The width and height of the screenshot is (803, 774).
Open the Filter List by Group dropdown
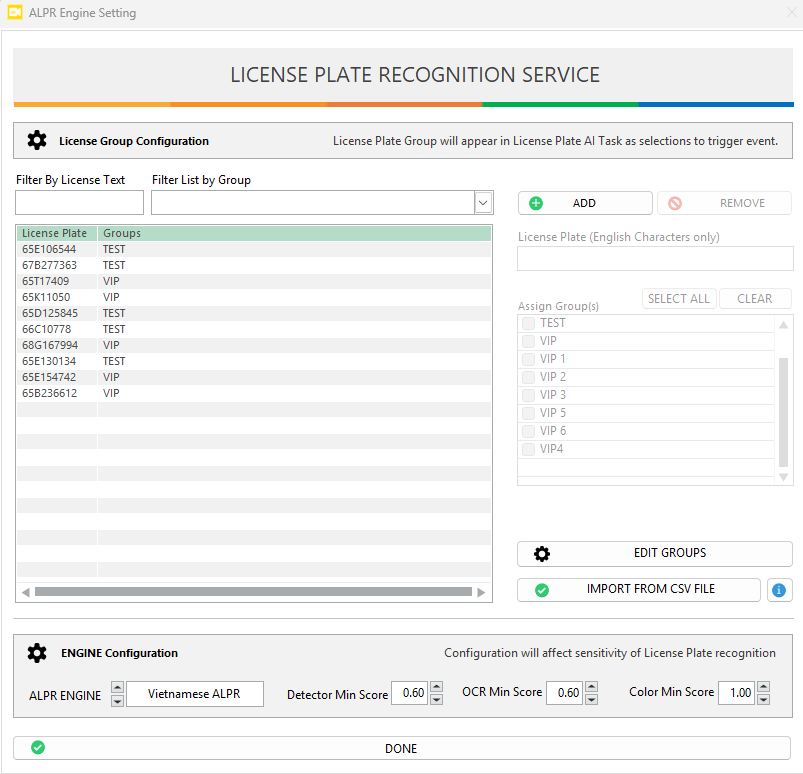(x=483, y=203)
